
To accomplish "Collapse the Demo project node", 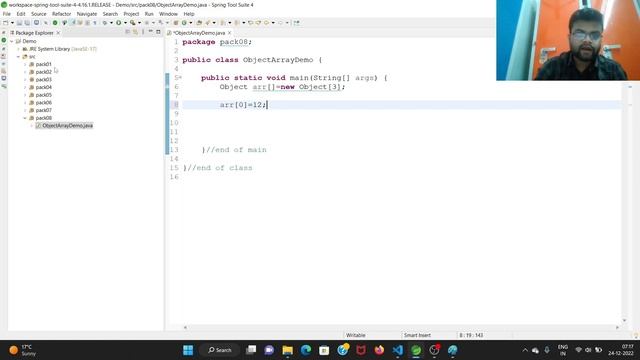I will coord(11,41).
